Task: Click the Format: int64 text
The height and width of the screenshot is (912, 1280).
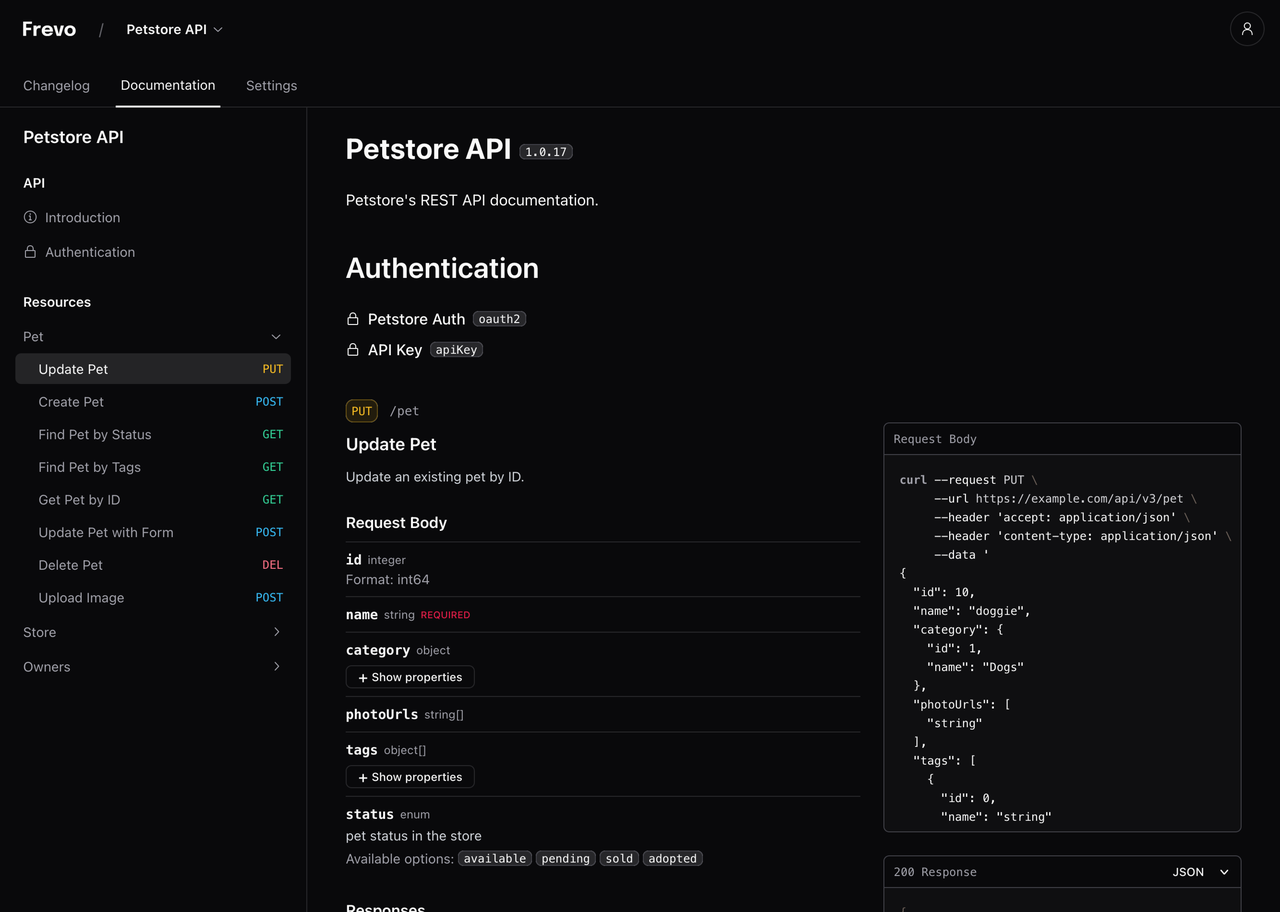Action: tap(388, 580)
